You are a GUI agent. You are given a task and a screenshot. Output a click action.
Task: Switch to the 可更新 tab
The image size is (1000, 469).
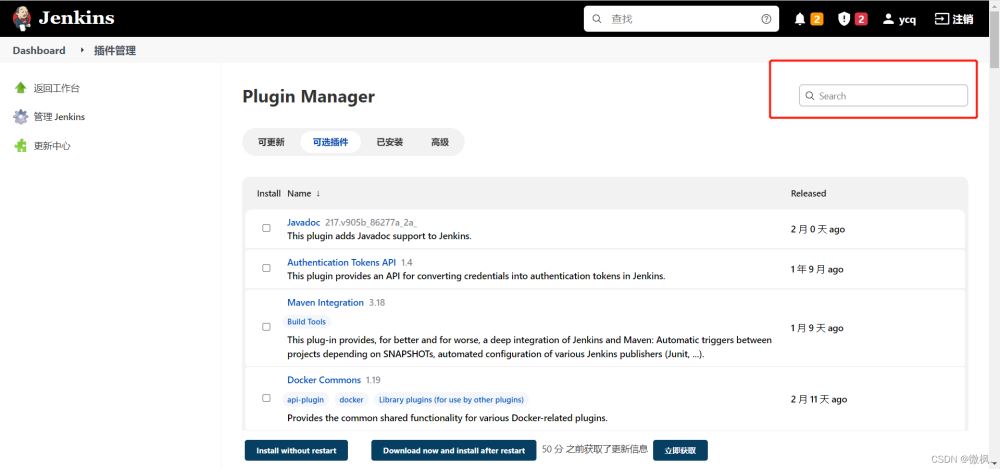tap(271, 142)
